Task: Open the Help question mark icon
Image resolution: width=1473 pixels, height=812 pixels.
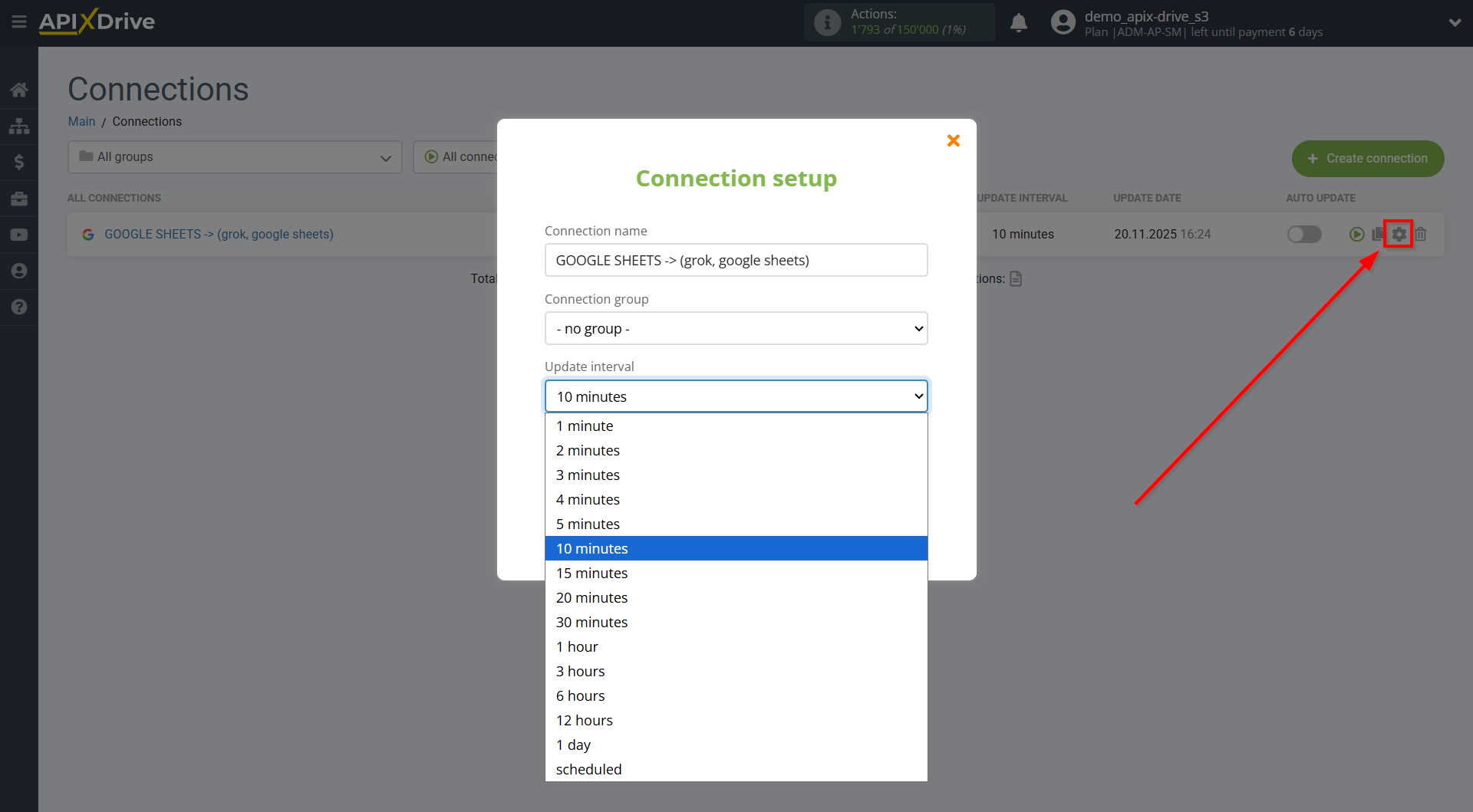Action: (x=19, y=307)
